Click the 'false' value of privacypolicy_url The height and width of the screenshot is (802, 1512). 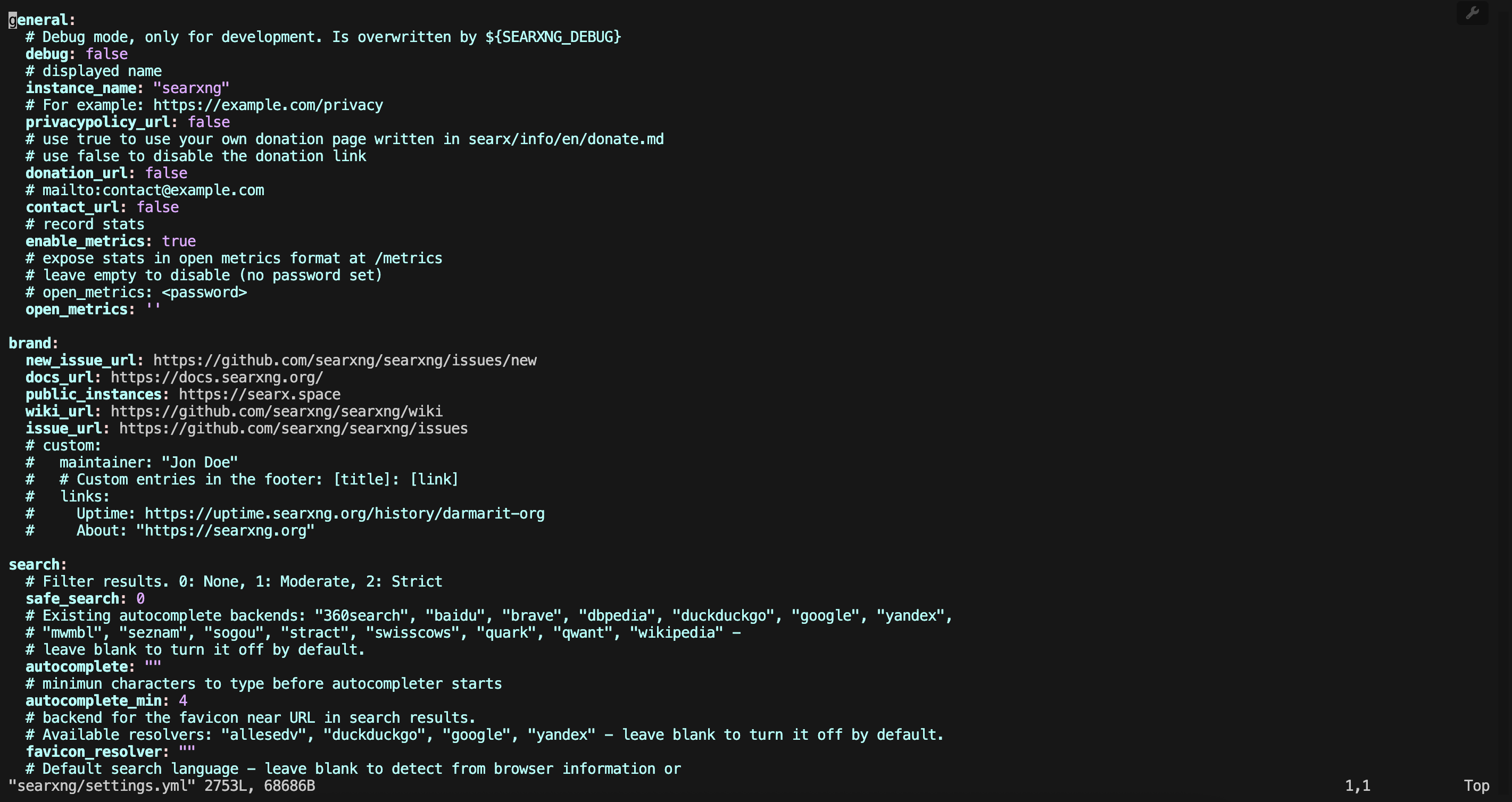(x=209, y=122)
